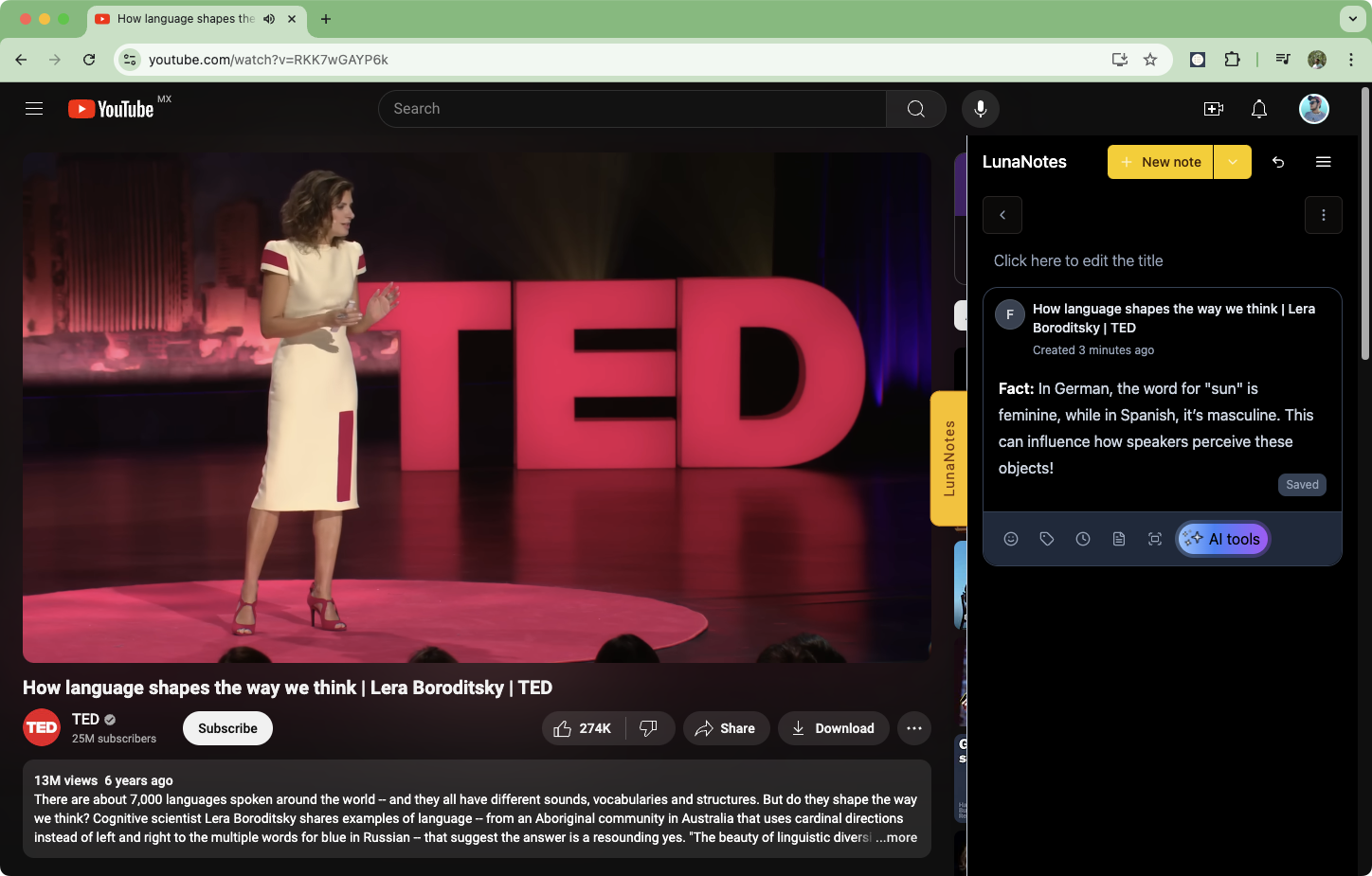Open the Chrome profile avatar
This screenshot has width=1372, height=876.
(x=1317, y=60)
